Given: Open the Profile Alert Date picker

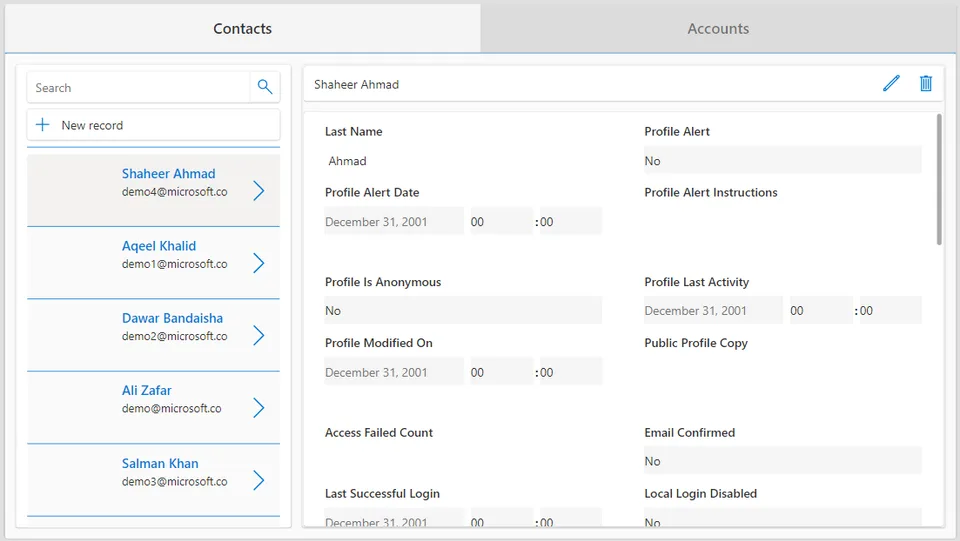Looking at the screenshot, I should point(394,222).
